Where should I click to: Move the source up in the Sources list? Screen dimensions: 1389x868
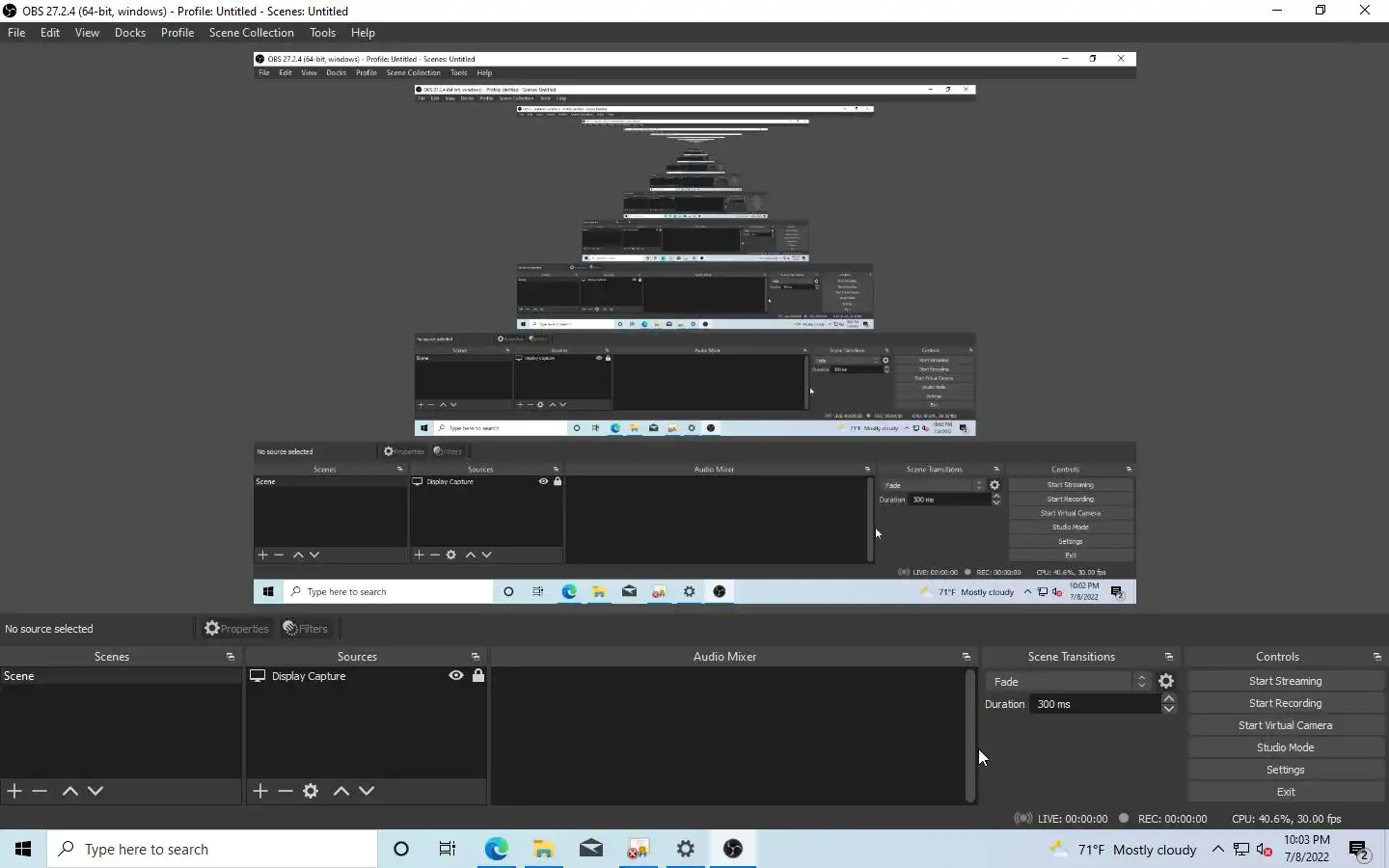pos(340,791)
